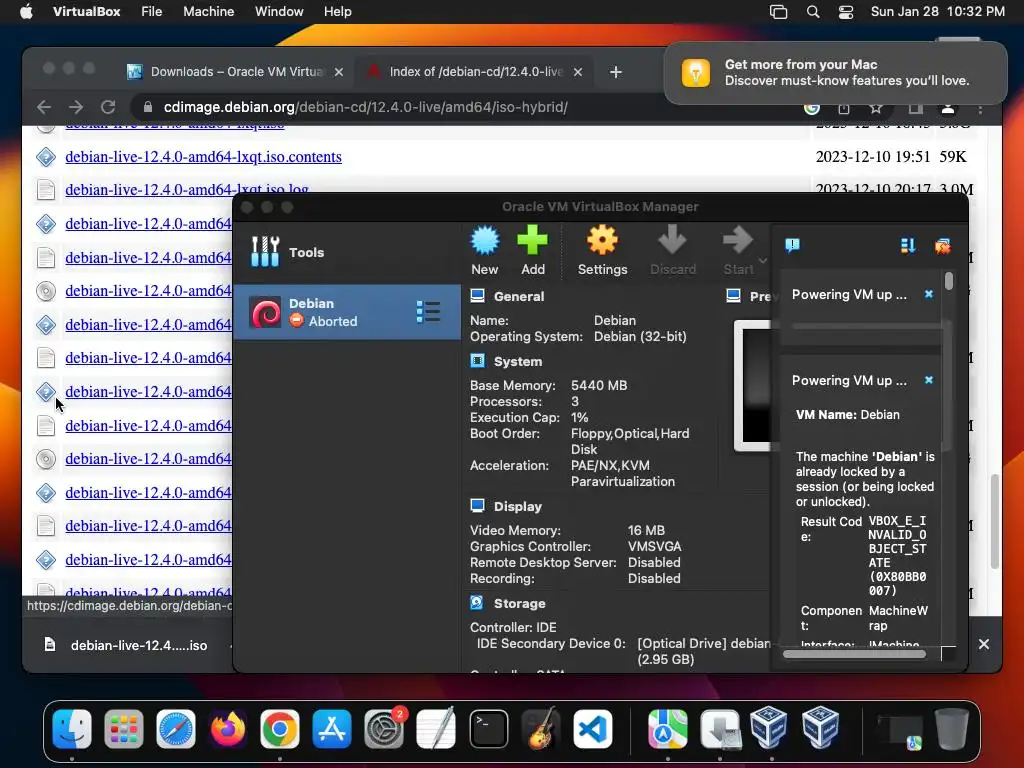Screen dimensions: 1024x768
Task: Click the Display section header
Action: 518,506
